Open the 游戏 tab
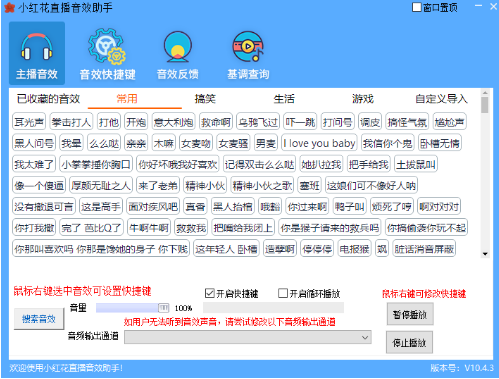The width and height of the screenshot is (499, 379). [363, 99]
